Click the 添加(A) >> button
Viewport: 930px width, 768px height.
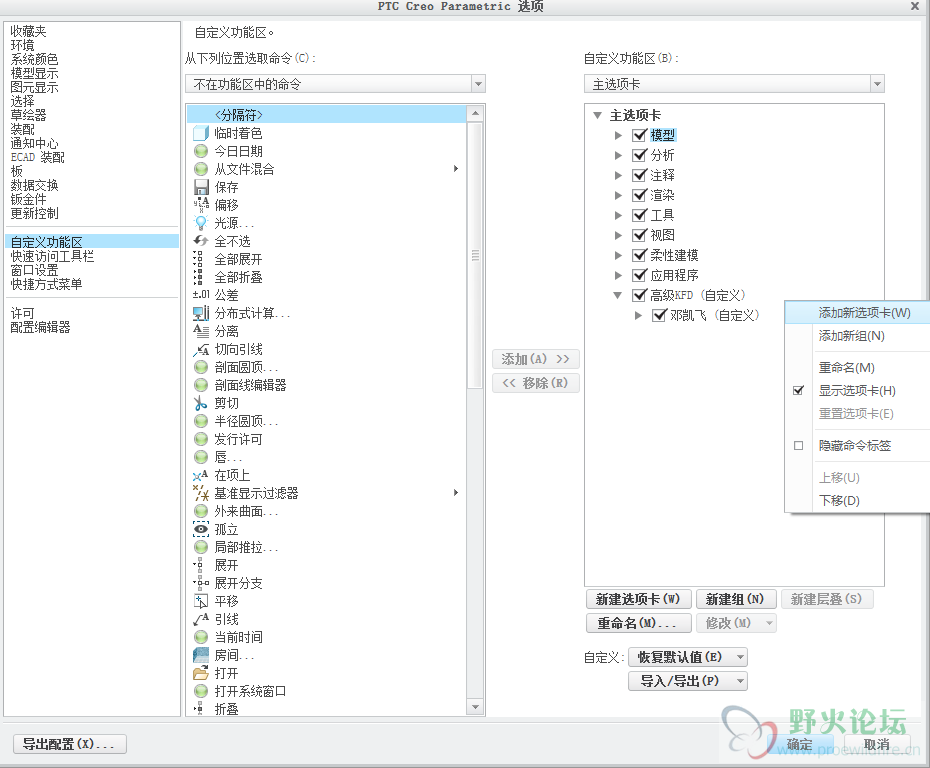click(536, 359)
